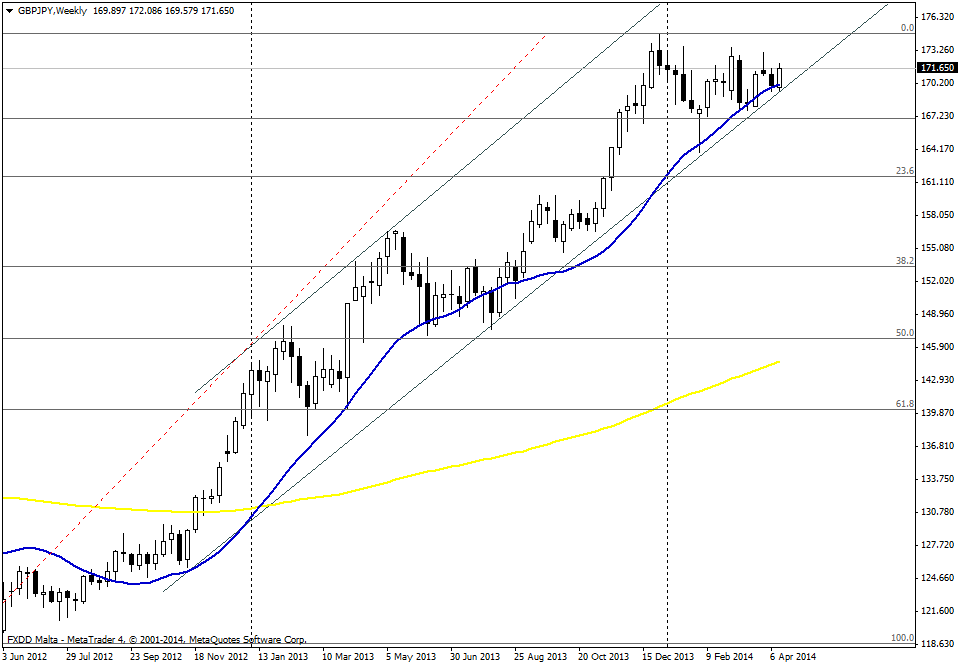Click the 0.0 Fibonacci level label

(907, 28)
